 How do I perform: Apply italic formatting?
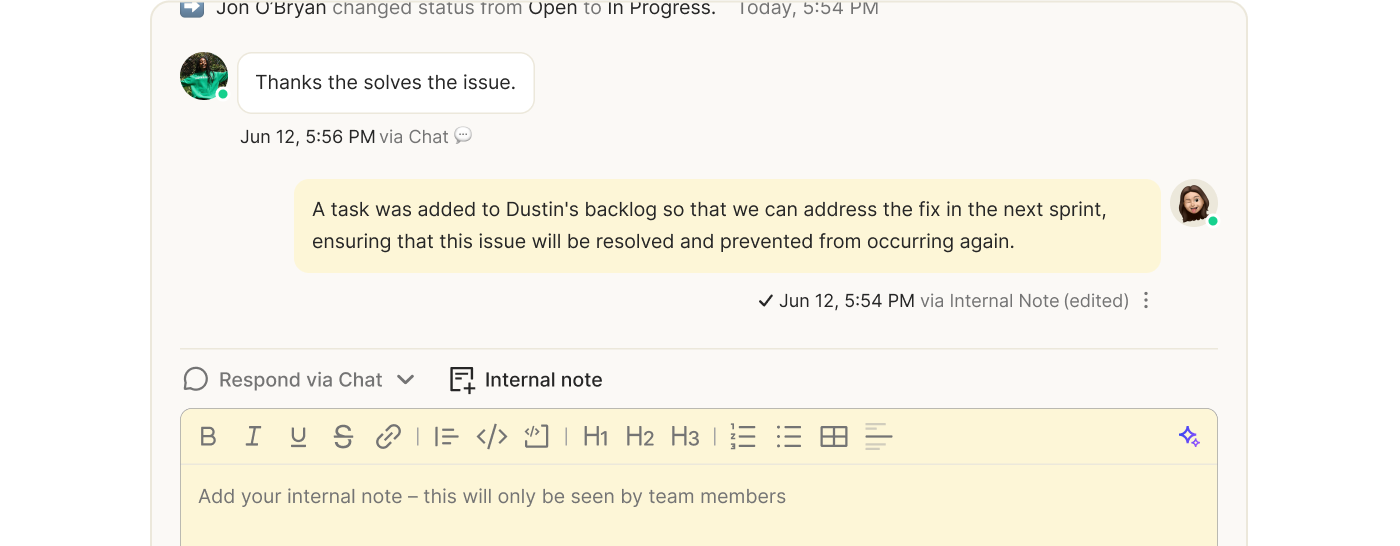[x=253, y=436]
